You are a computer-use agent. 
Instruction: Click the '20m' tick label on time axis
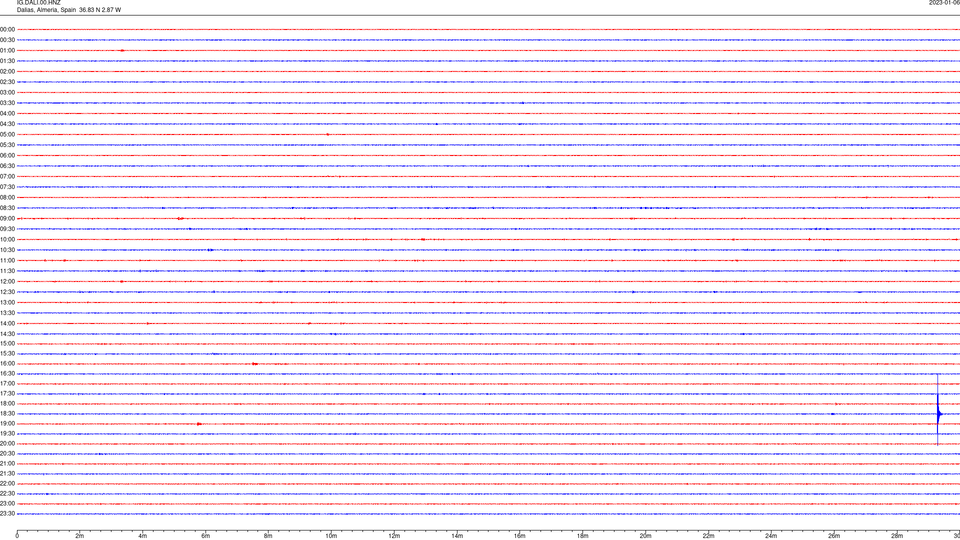point(646,536)
